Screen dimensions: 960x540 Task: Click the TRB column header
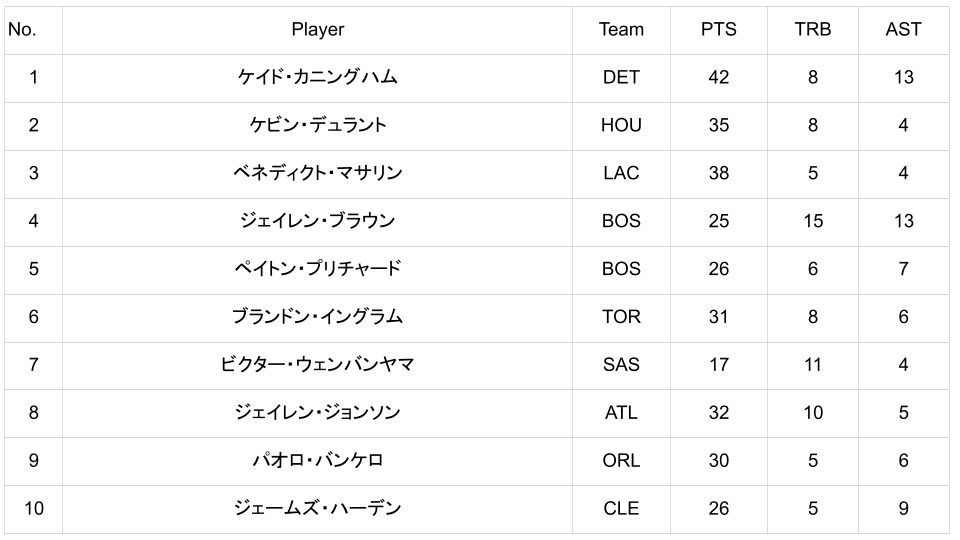812,29
